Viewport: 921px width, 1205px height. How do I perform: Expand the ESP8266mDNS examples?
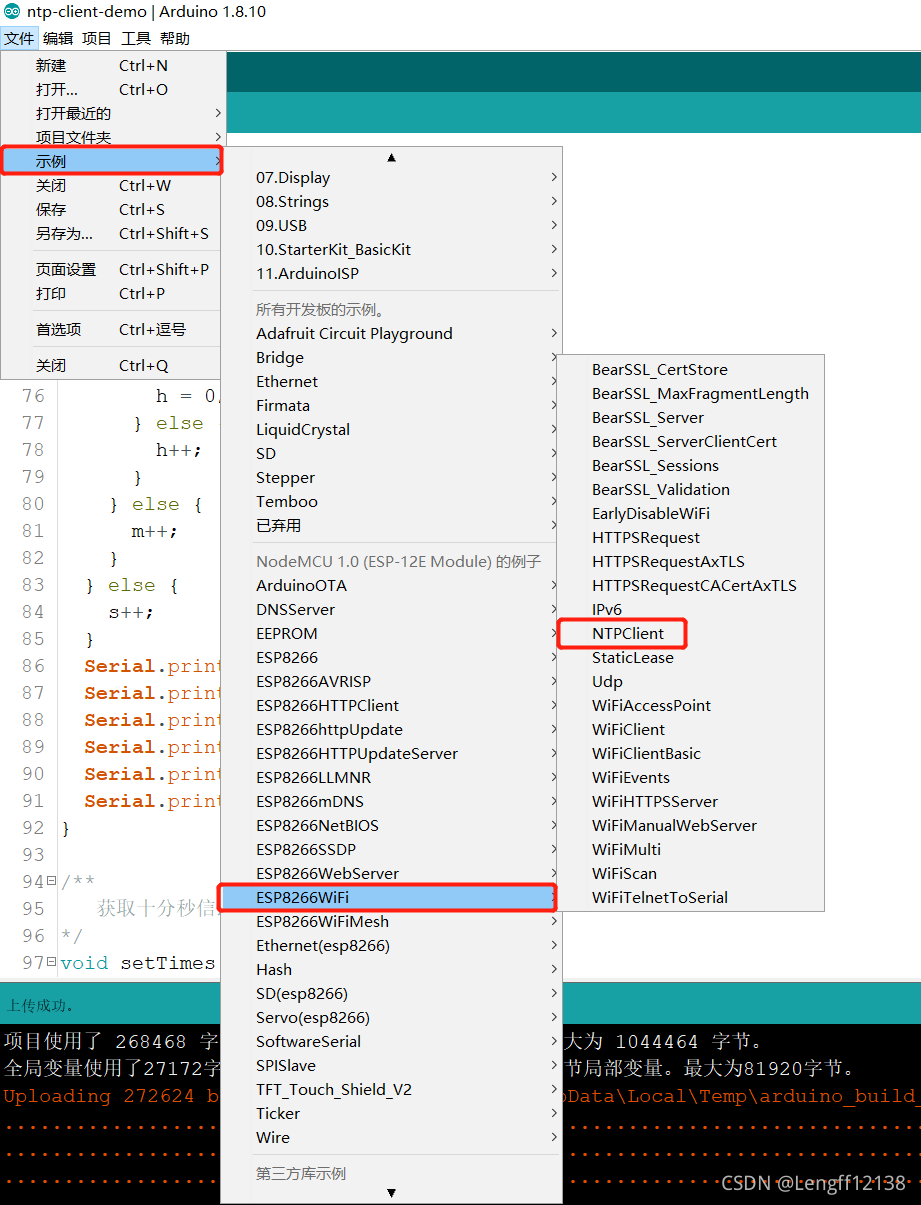392,801
